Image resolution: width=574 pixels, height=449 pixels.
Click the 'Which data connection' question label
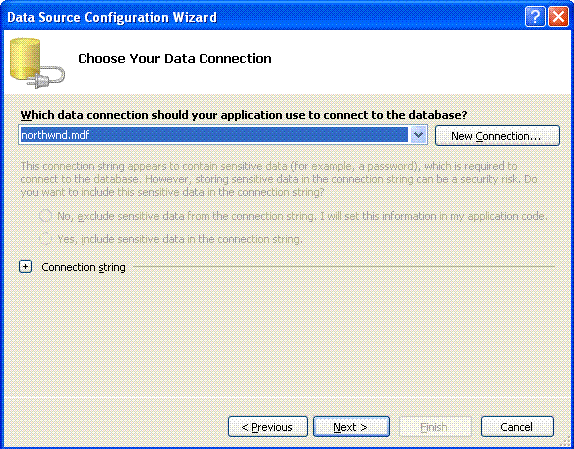244,115
